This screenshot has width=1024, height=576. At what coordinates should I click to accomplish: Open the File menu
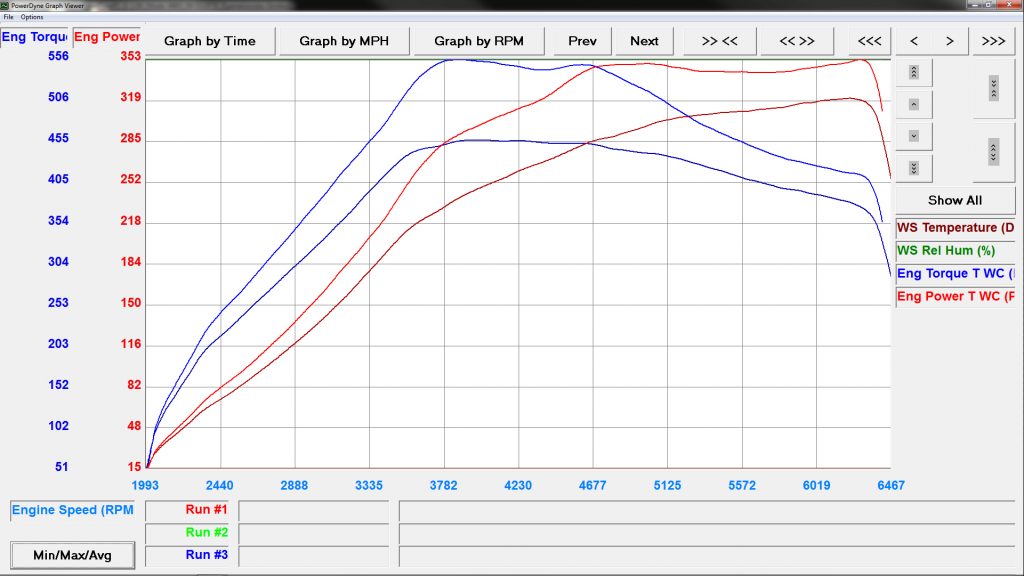click(x=9, y=17)
